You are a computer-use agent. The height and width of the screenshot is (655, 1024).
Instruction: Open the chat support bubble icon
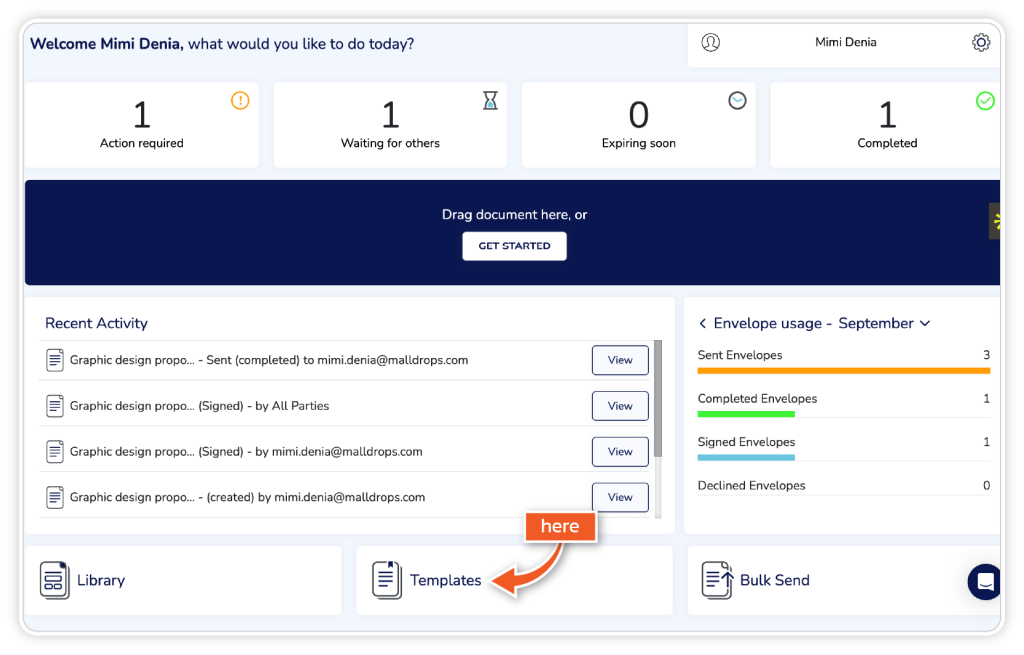tap(985, 581)
